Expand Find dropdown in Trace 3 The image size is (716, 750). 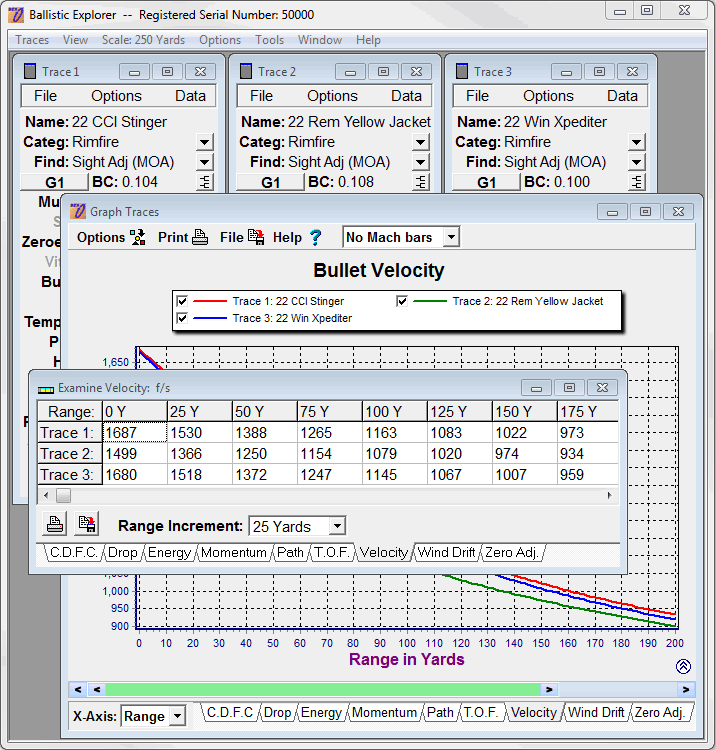tap(636, 162)
